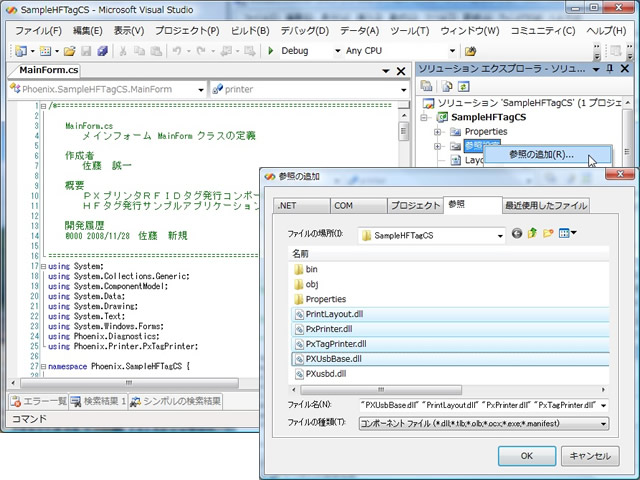
Task: Pin the Solution Explorer panel
Action: point(610,69)
